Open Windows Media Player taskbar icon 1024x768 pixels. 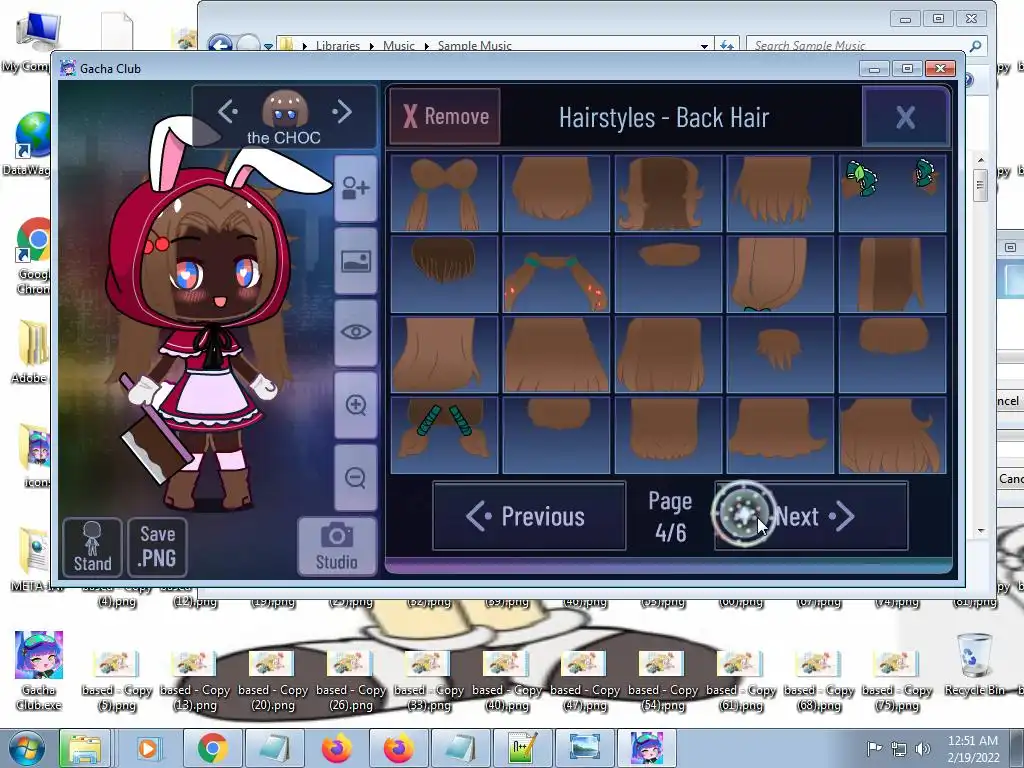pos(148,748)
